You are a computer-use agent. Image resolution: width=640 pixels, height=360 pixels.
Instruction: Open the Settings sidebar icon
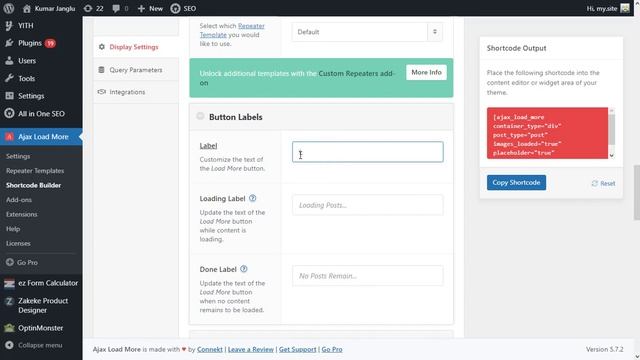[x=9, y=96]
